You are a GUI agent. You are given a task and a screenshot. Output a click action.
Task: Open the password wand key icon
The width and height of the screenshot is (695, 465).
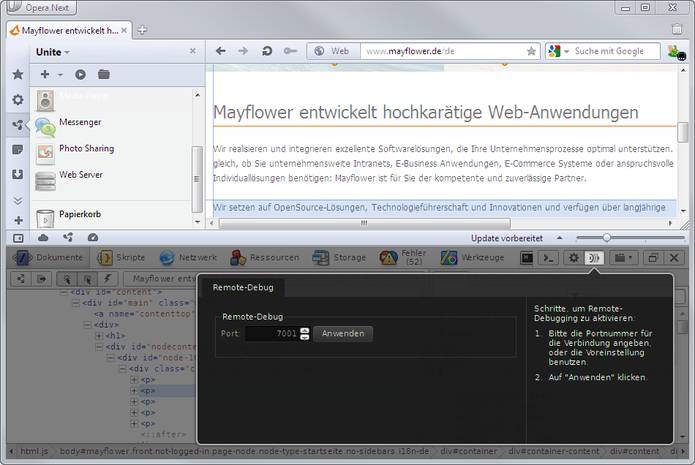pyautogui.click(x=290, y=51)
